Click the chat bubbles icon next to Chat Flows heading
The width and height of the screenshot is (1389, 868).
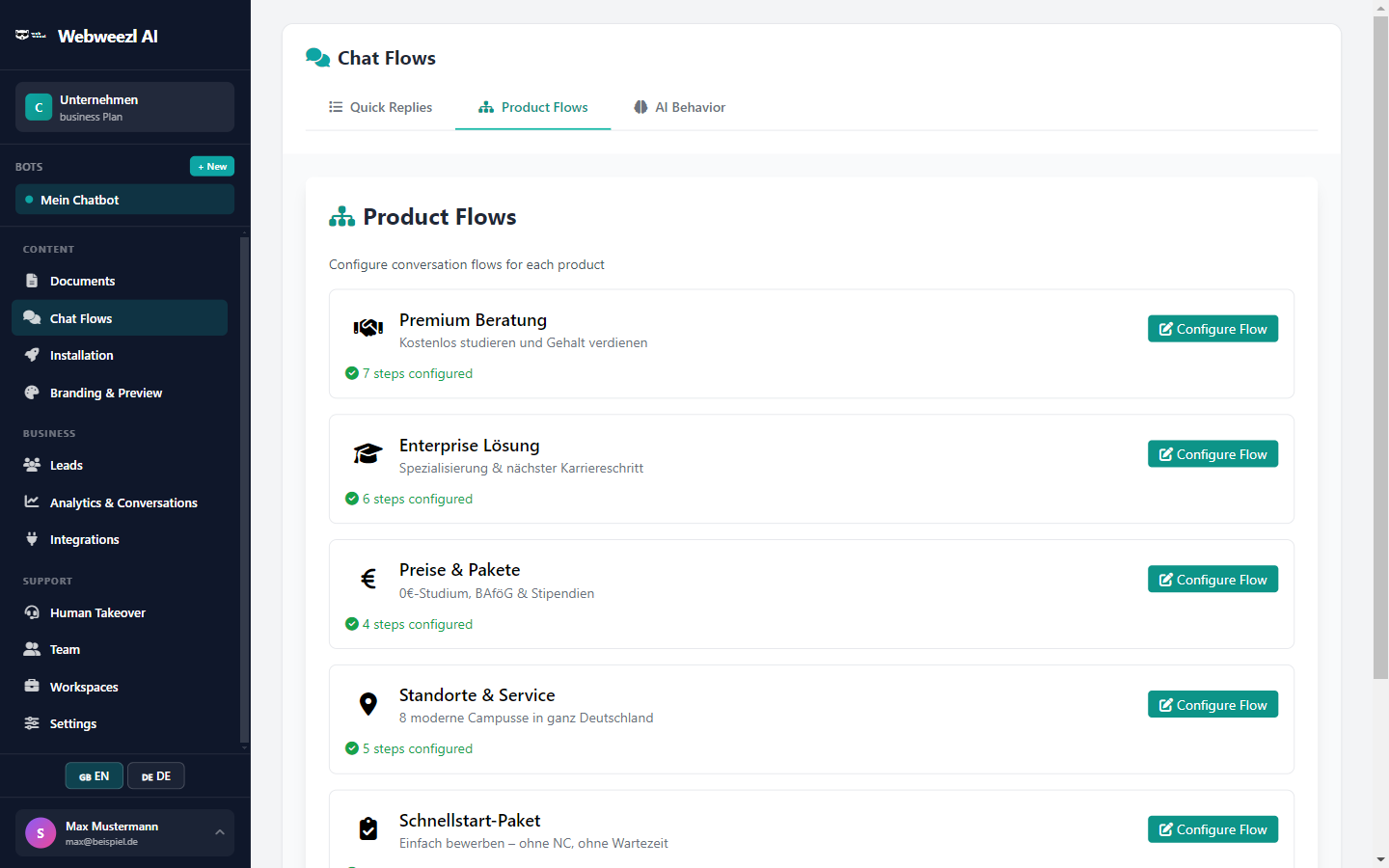317,57
